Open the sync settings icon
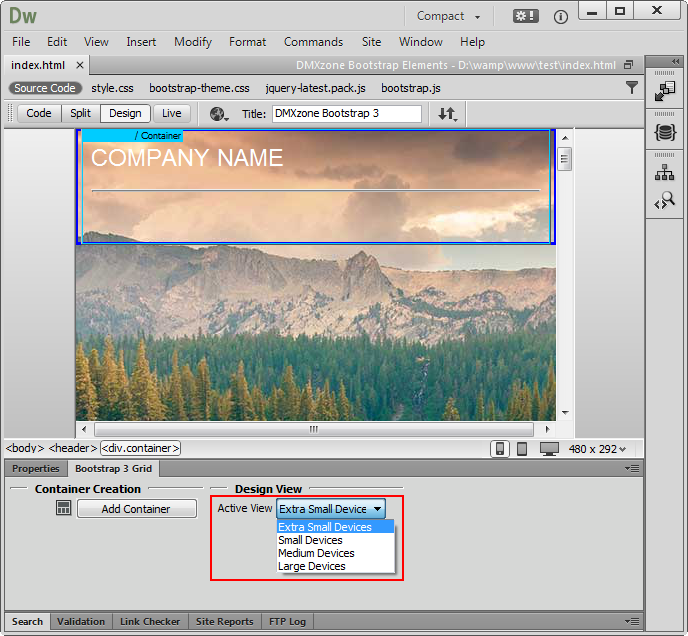The image size is (688, 636). (525, 17)
